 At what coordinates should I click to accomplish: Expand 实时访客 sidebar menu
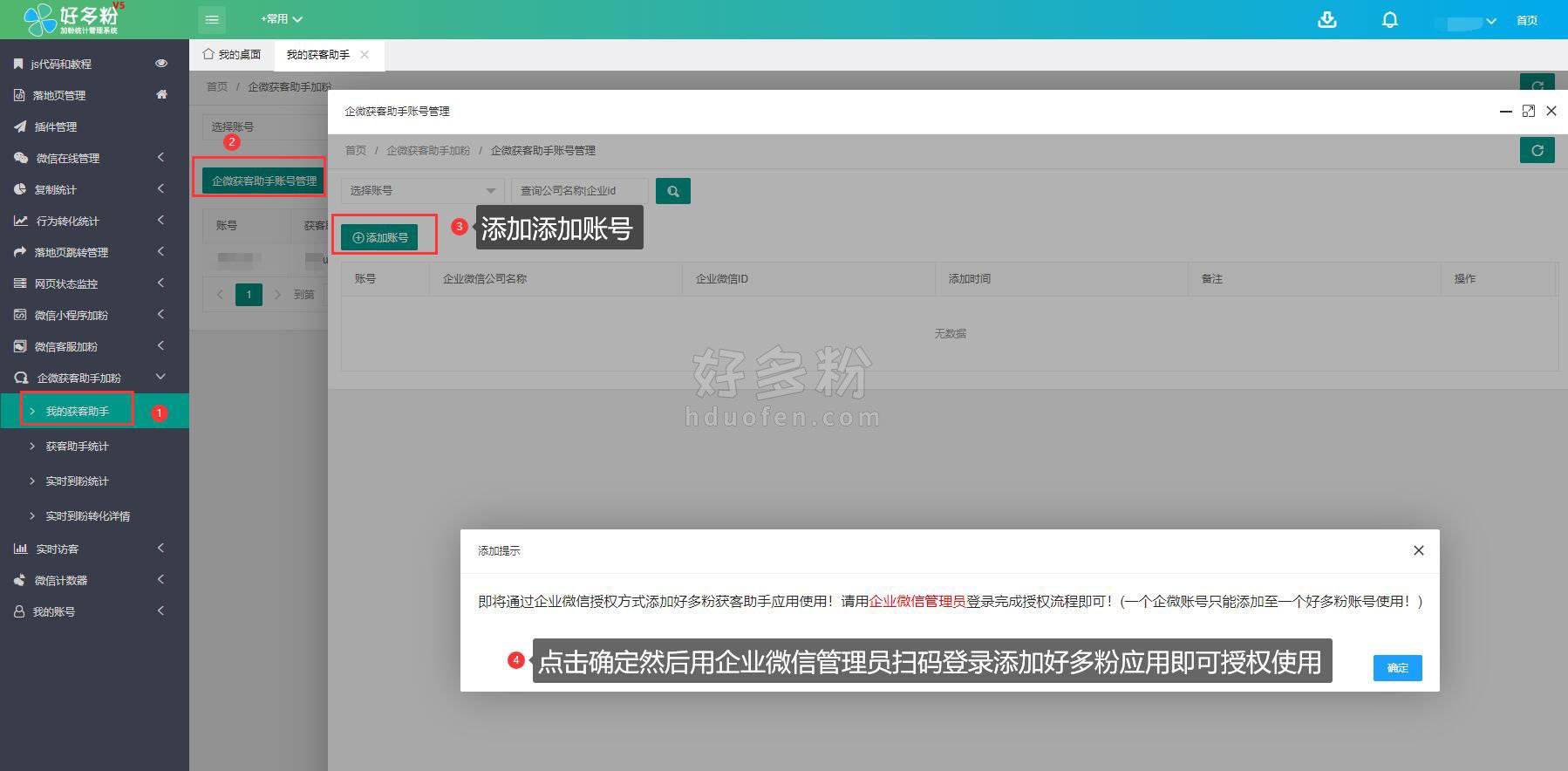[94, 549]
